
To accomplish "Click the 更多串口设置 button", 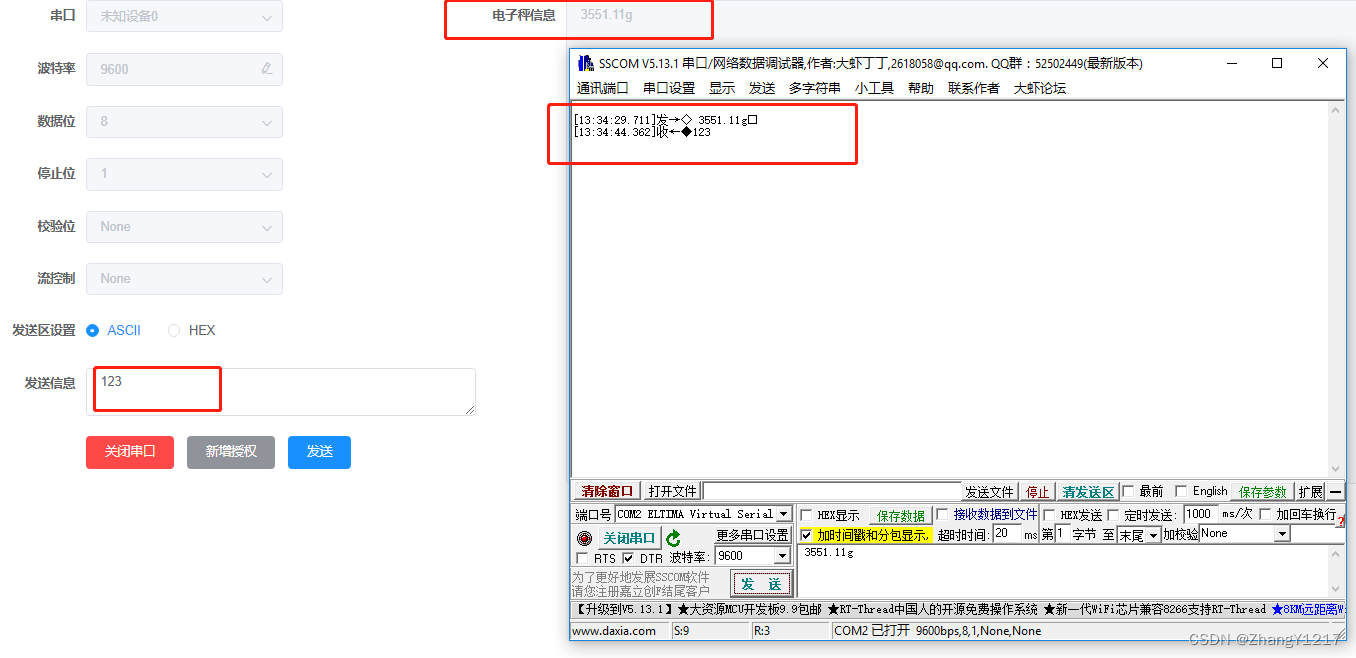I will (752, 536).
